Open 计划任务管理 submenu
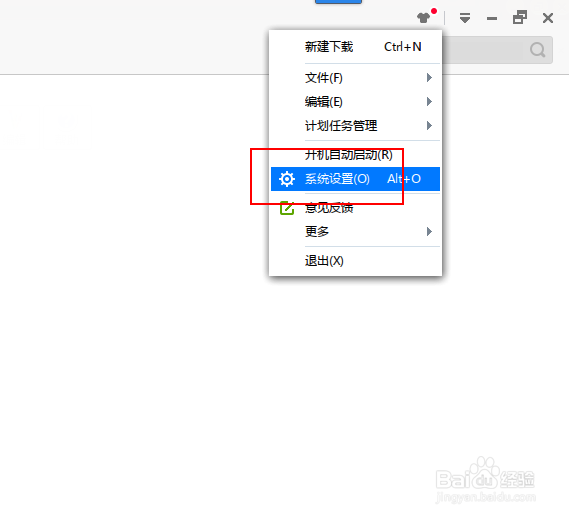The height and width of the screenshot is (517, 569). coord(355,126)
